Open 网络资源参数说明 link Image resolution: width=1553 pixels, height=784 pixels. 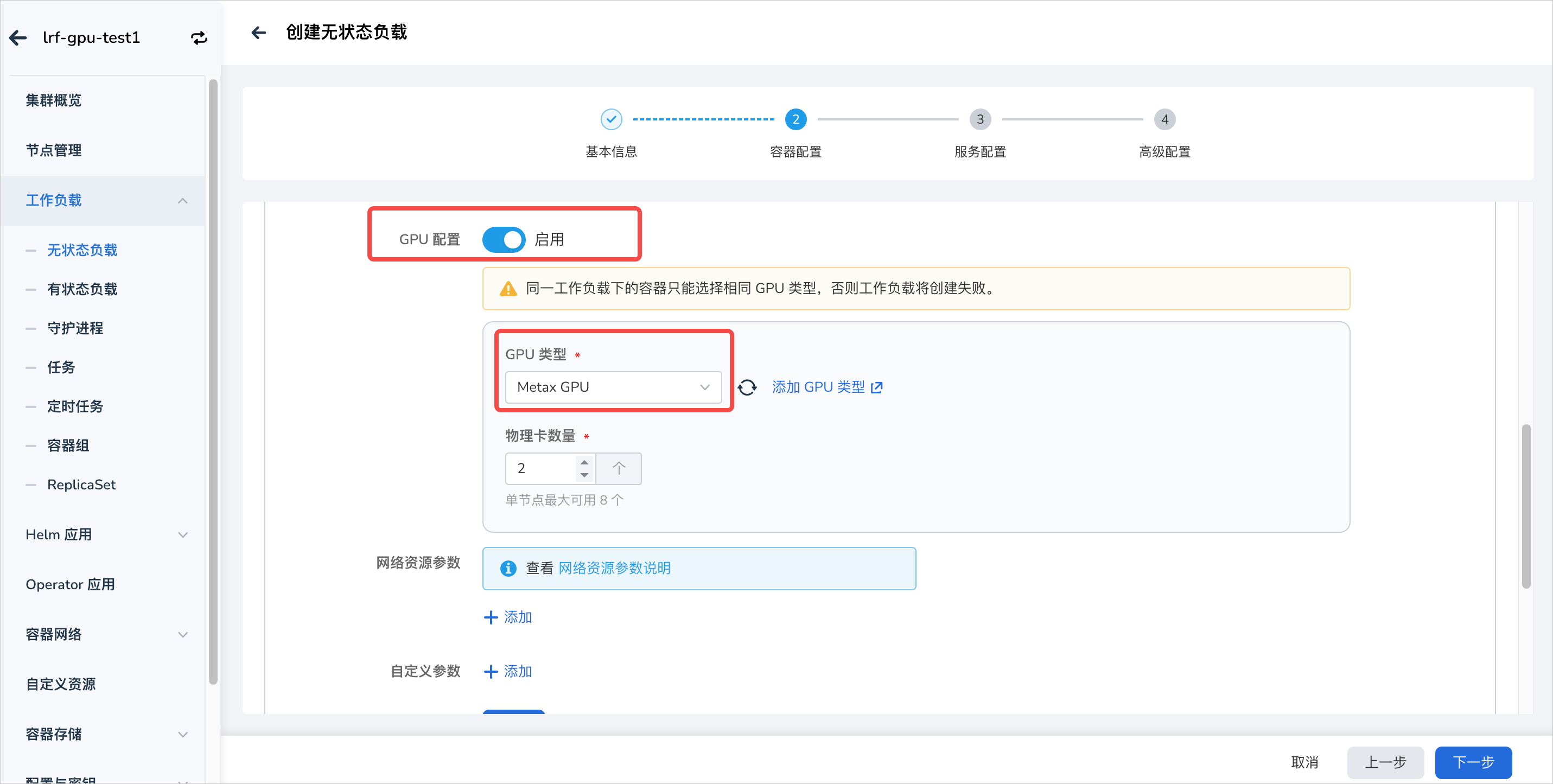point(614,568)
